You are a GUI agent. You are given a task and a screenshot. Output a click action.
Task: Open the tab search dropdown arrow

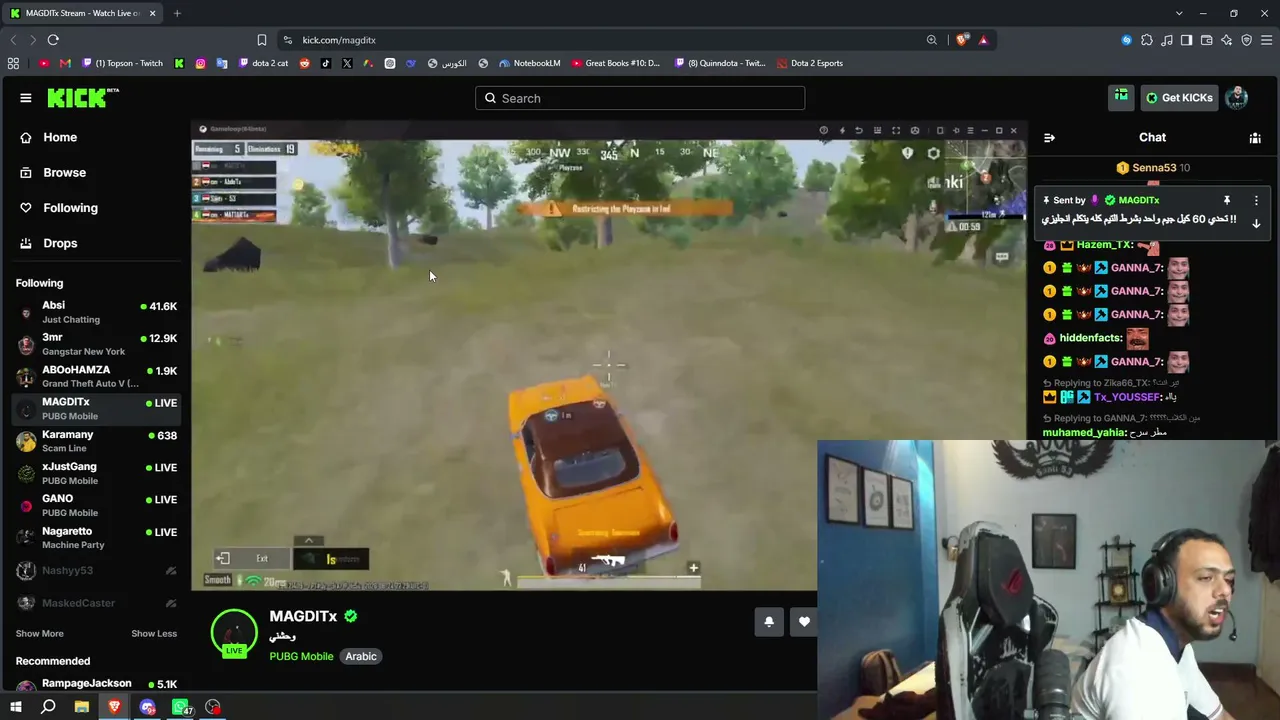(x=1179, y=13)
